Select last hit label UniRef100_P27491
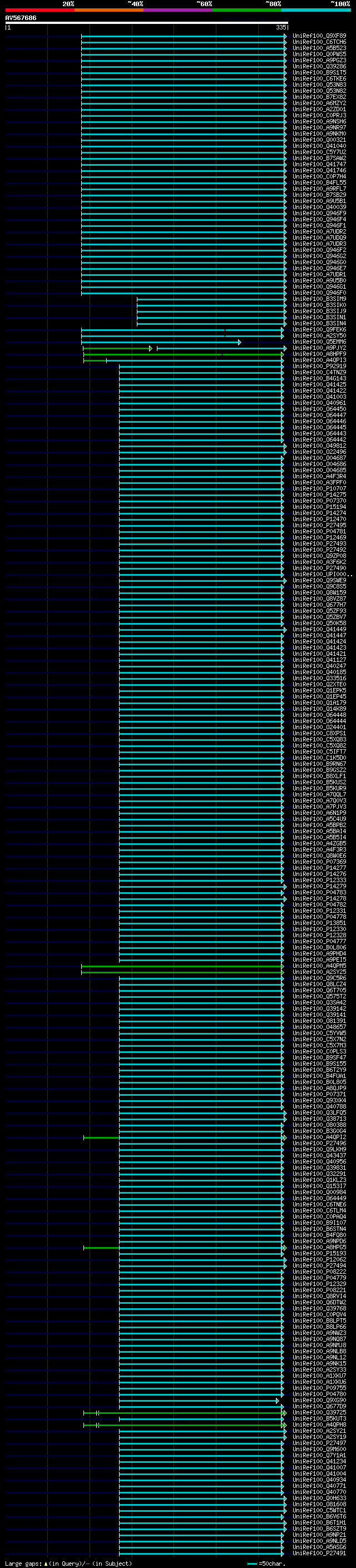This screenshot has height=1568, width=356. coord(319,1554)
